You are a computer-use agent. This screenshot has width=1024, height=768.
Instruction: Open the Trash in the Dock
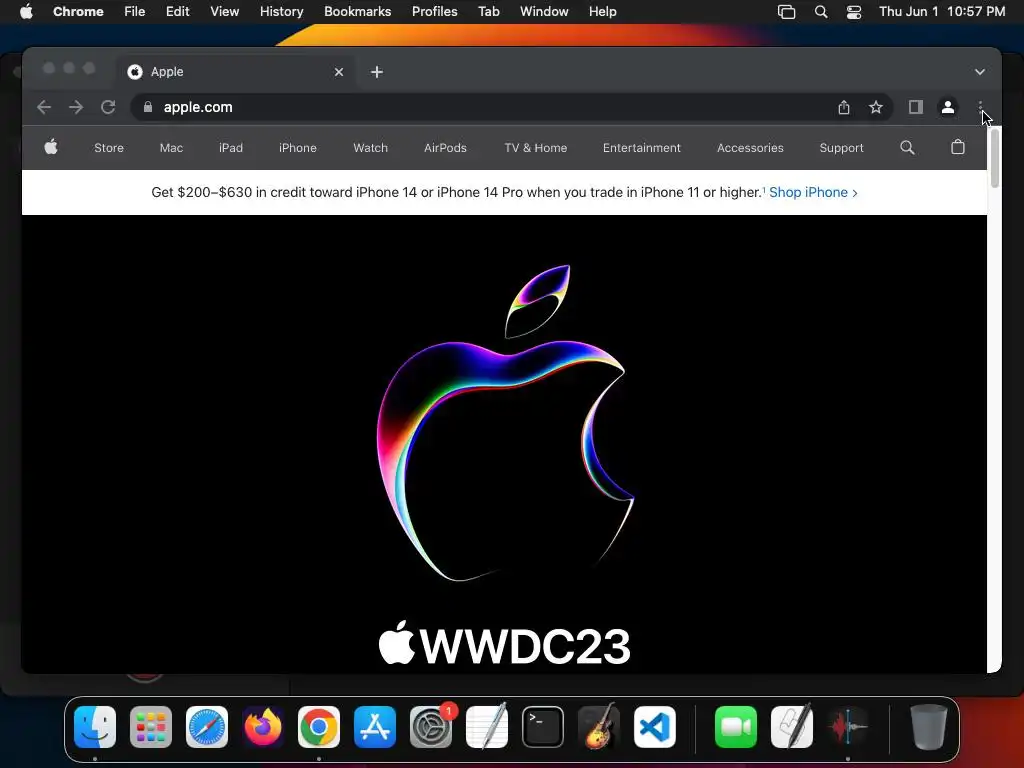[928, 727]
